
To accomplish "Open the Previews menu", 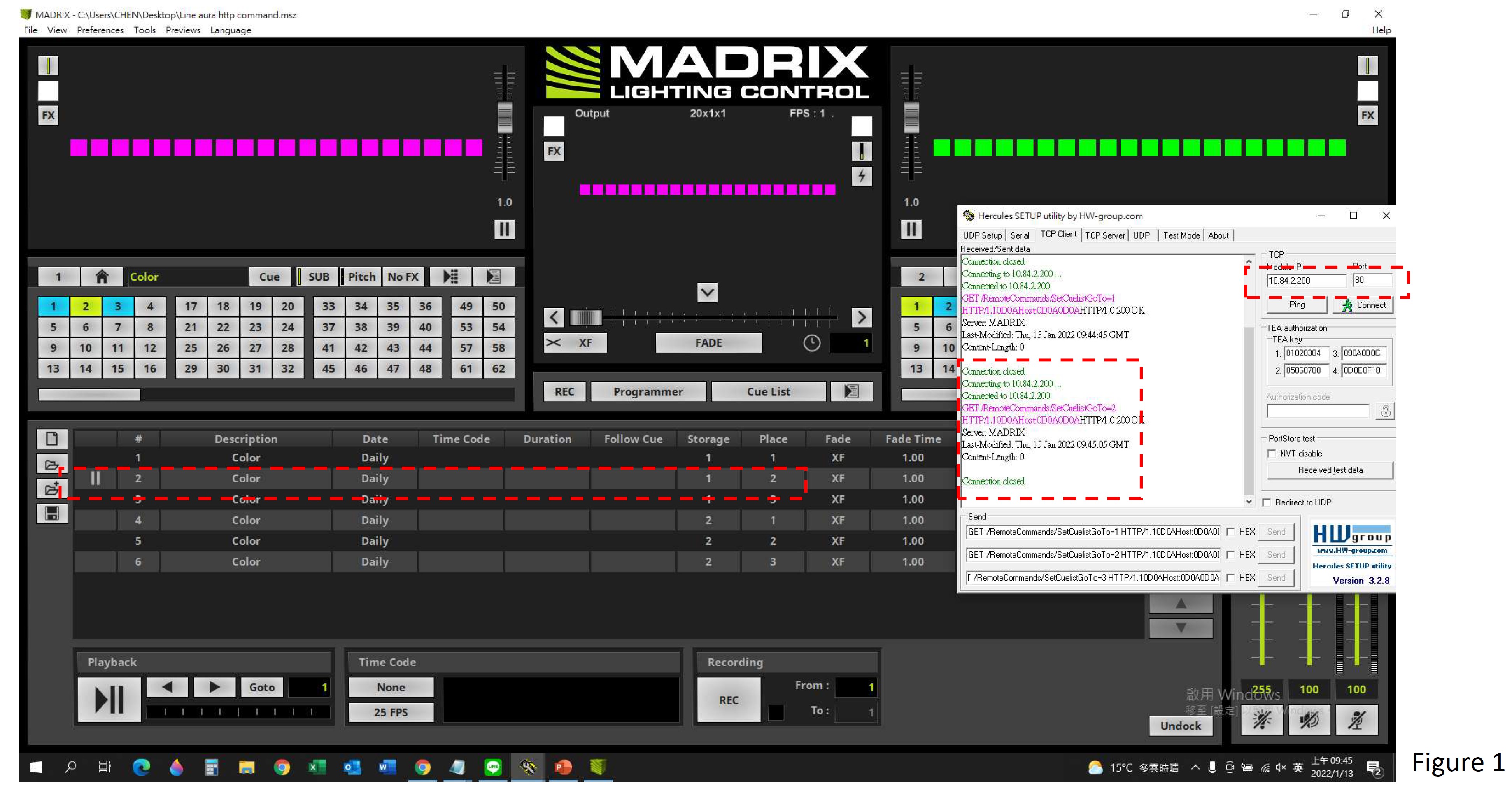I will (182, 30).
